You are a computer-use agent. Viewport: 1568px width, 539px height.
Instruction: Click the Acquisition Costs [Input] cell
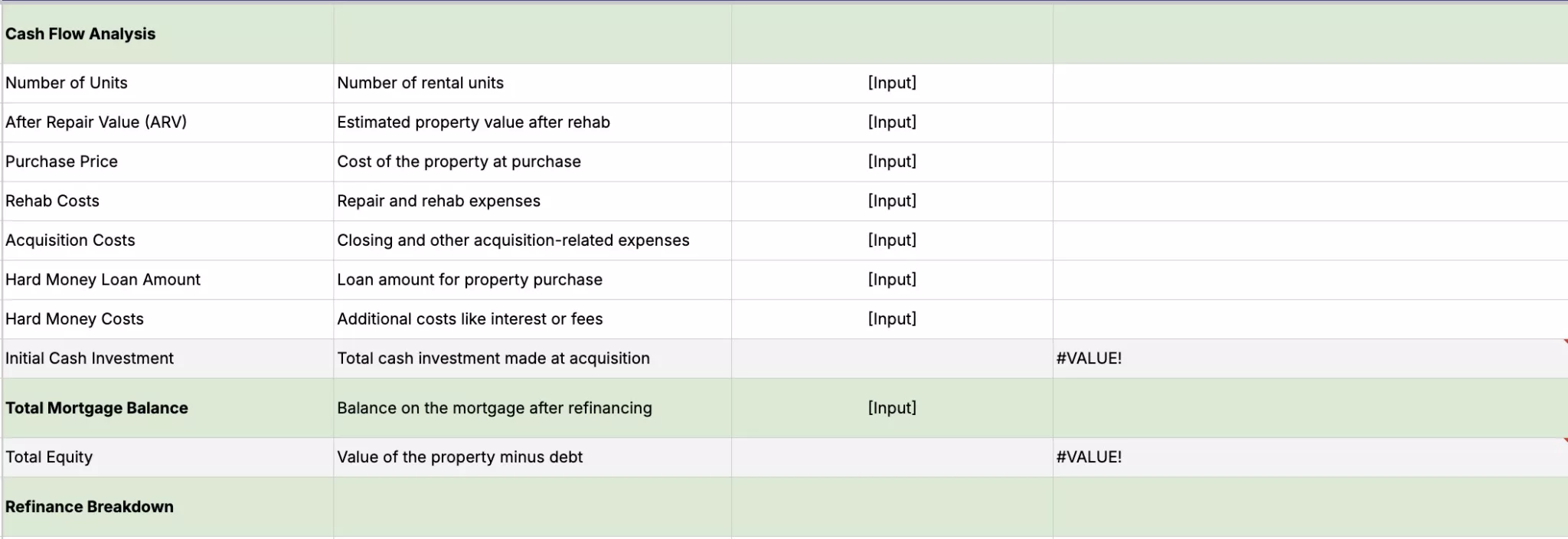click(892, 240)
